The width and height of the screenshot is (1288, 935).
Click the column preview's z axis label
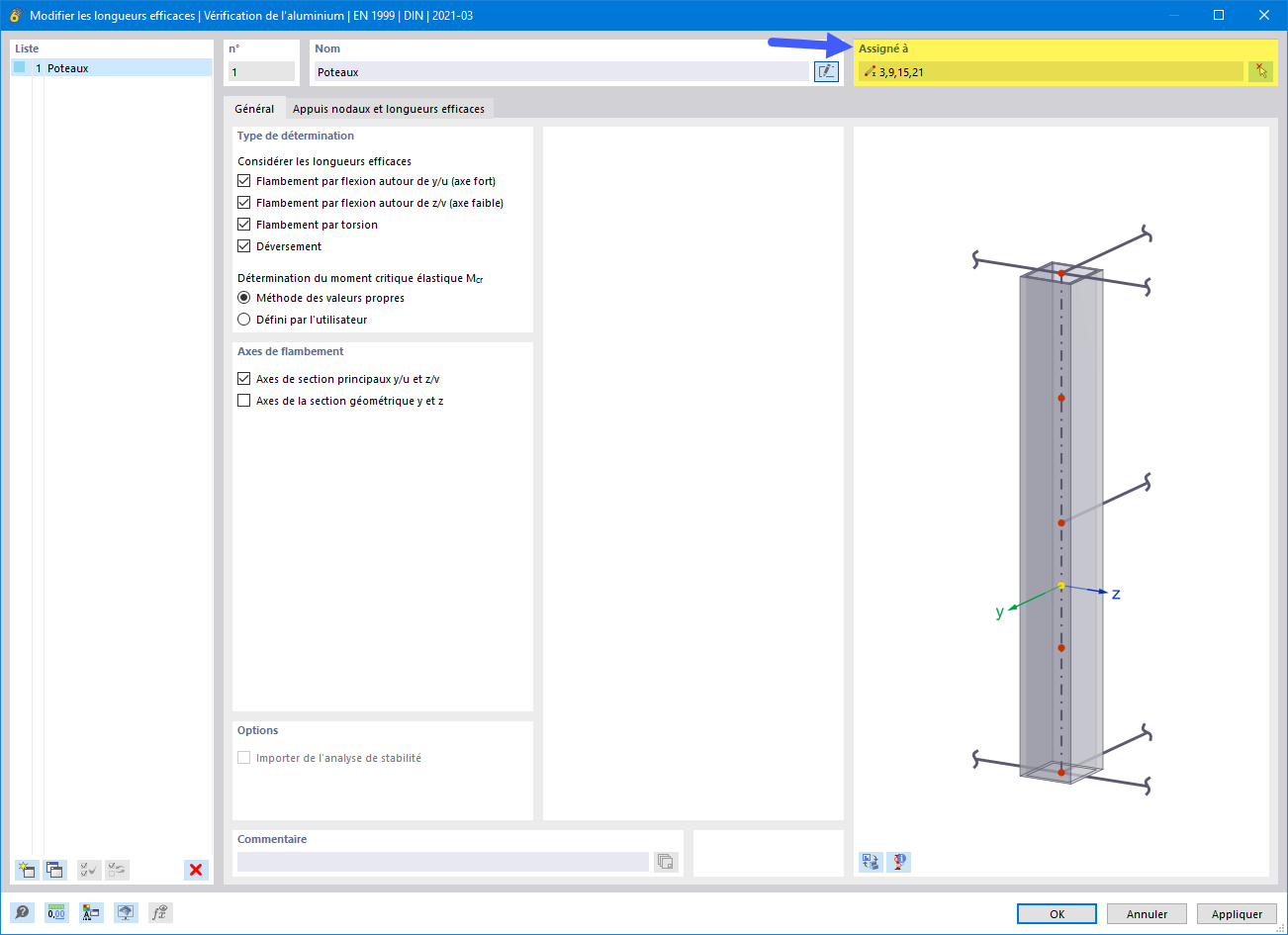coord(1116,594)
